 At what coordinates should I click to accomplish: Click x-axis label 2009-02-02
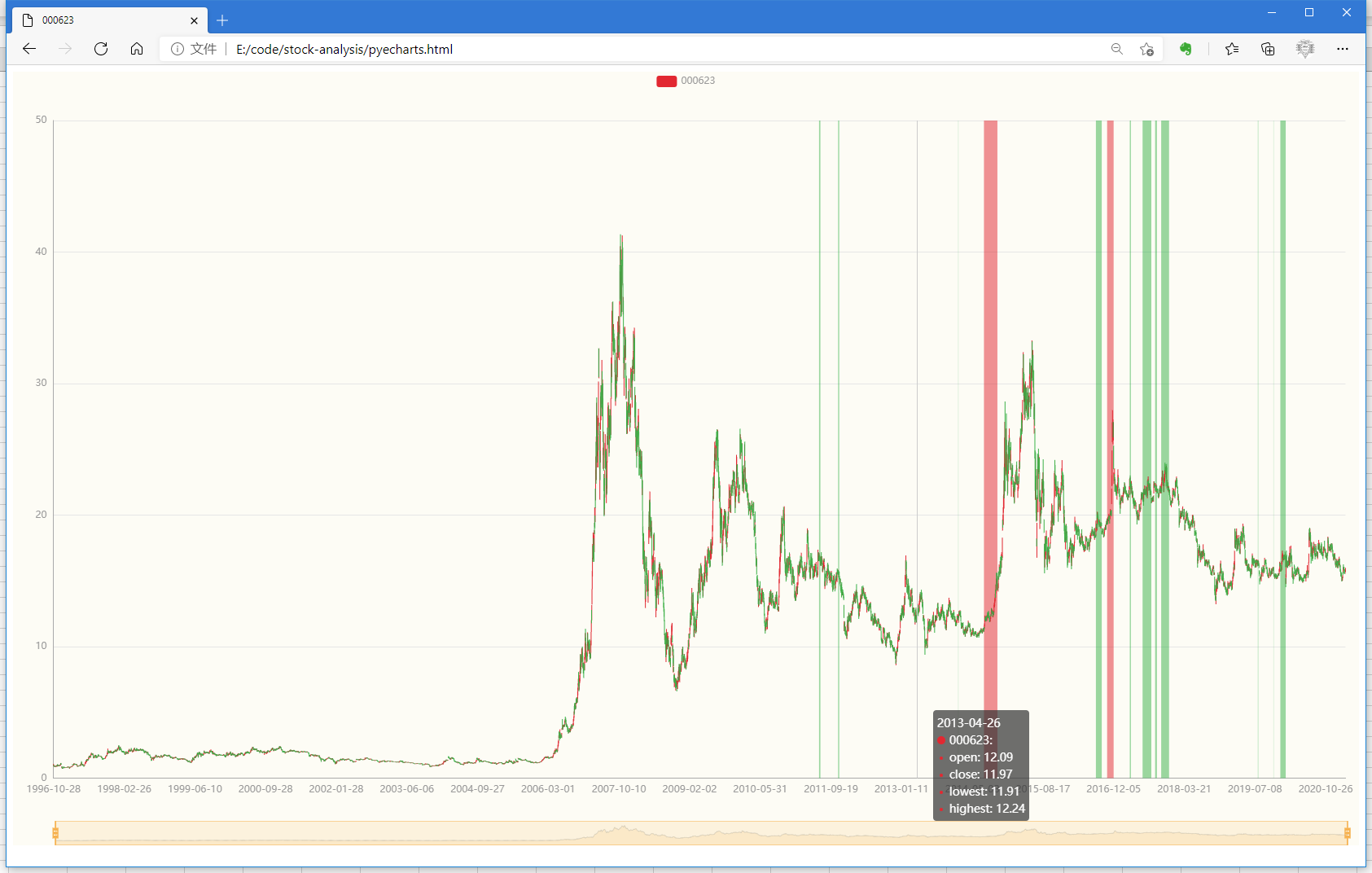[690, 789]
